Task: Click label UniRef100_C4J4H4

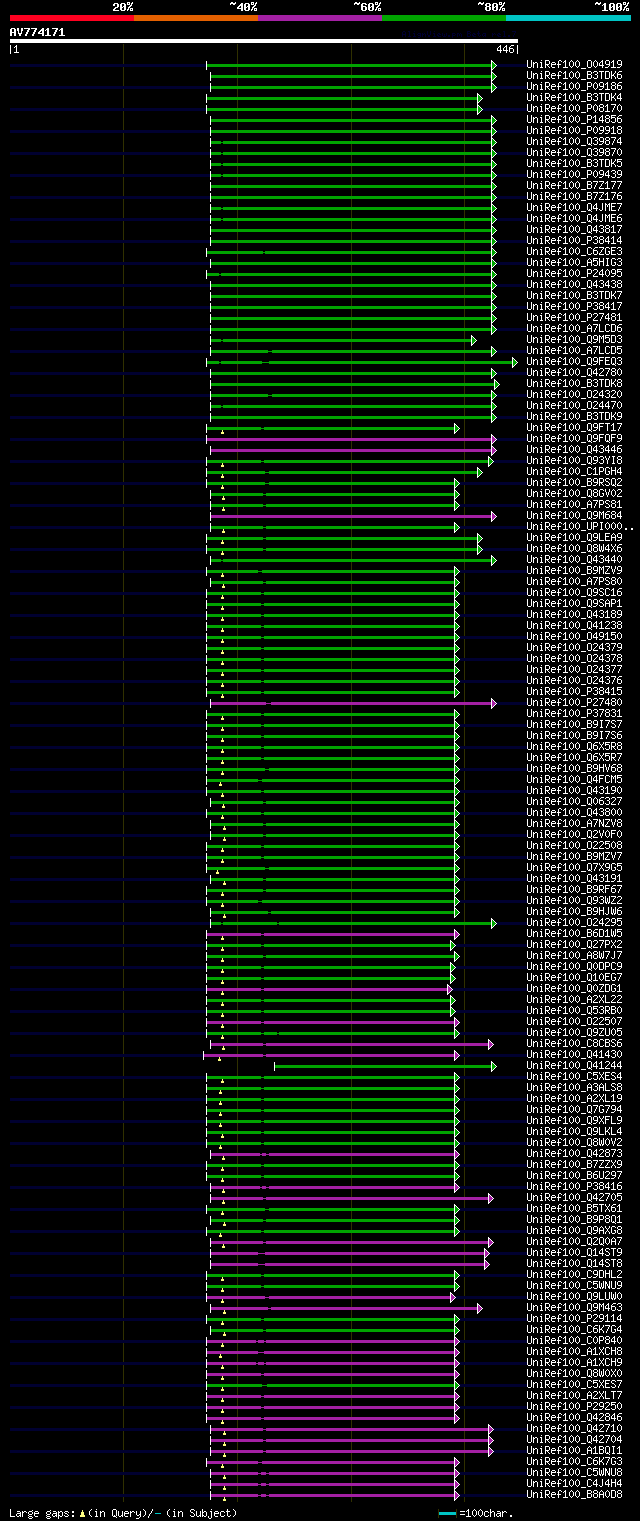Action: coord(575,1484)
